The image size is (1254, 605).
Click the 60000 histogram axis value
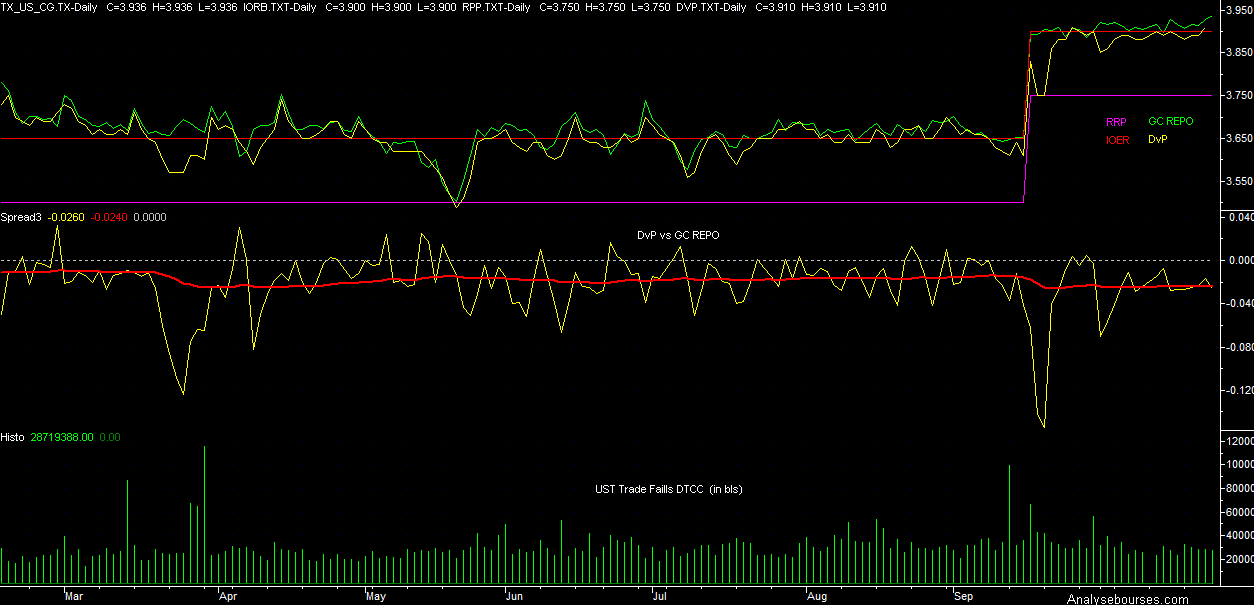pyautogui.click(x=1239, y=511)
